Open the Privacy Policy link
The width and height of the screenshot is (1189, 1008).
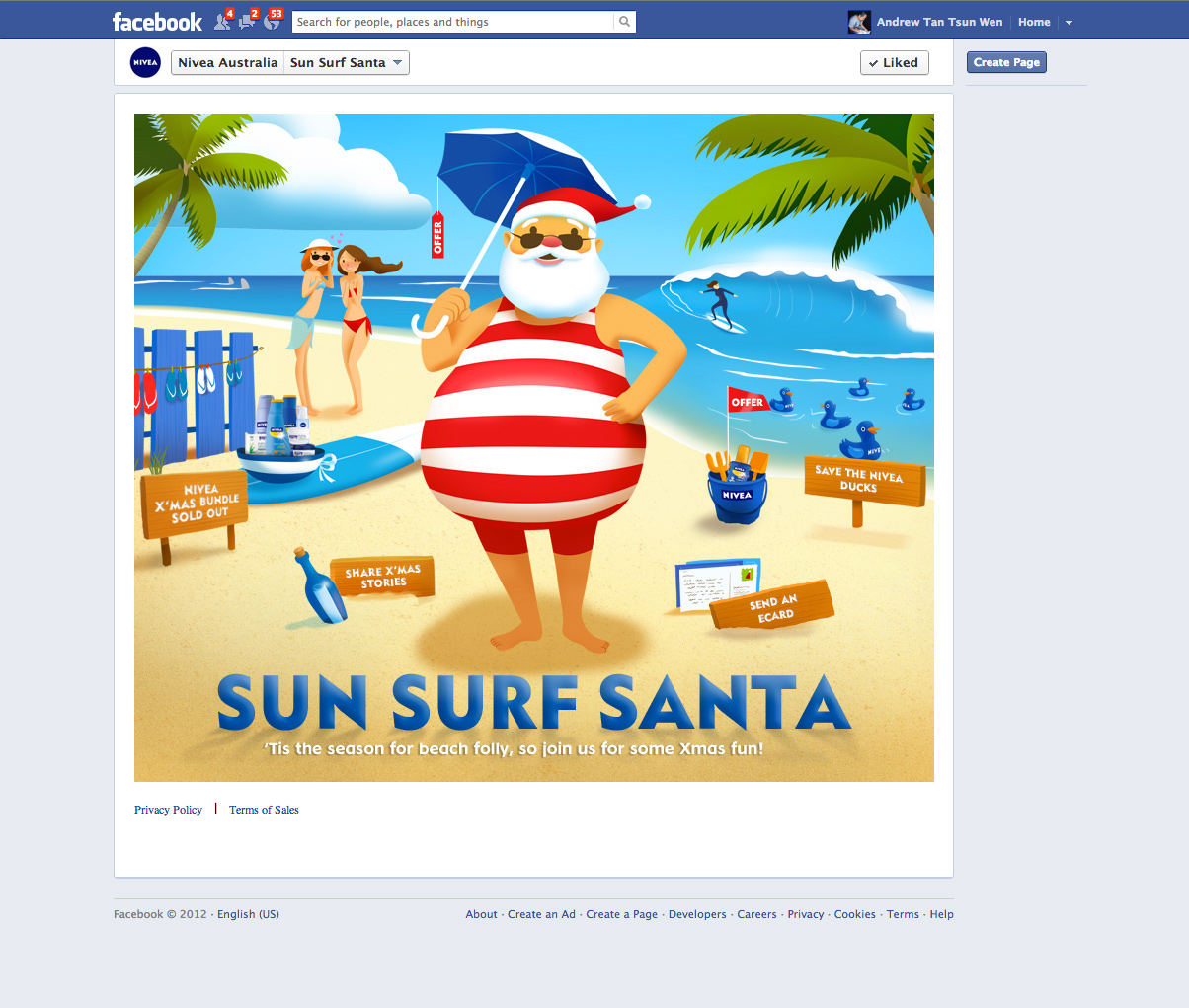click(x=168, y=810)
